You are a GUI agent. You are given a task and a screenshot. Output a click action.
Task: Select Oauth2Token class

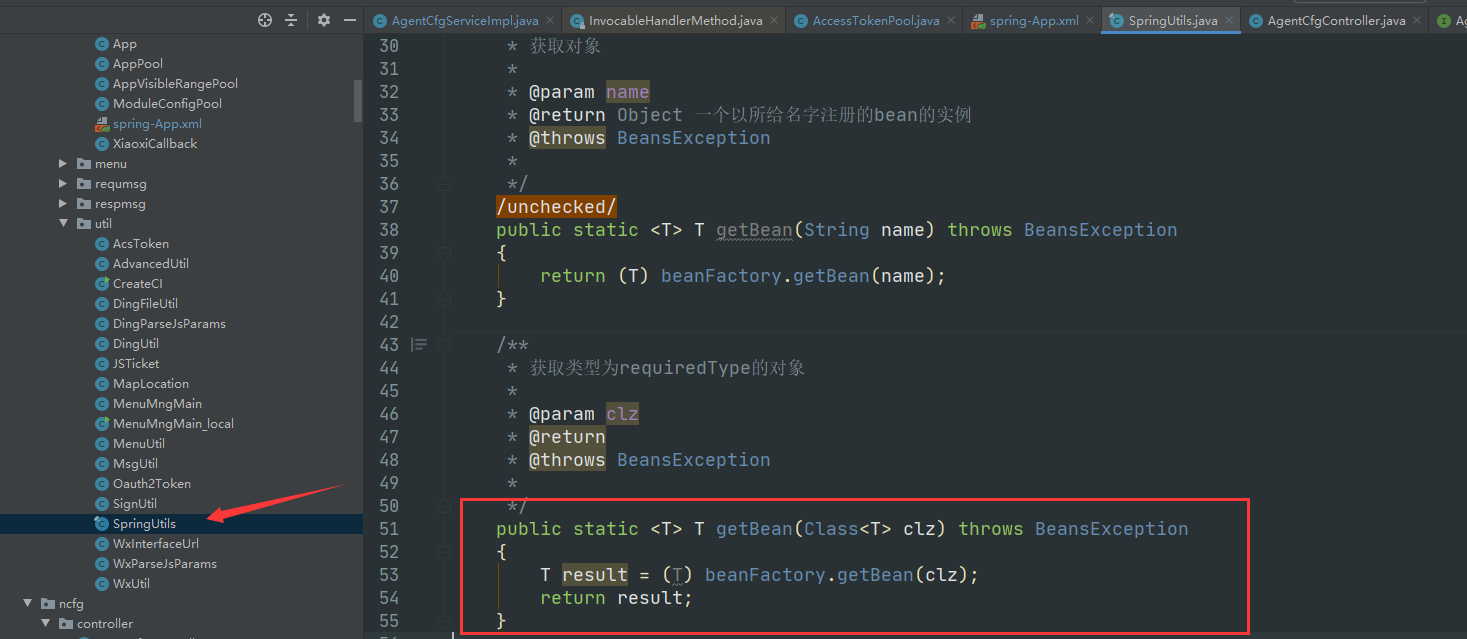(152, 484)
